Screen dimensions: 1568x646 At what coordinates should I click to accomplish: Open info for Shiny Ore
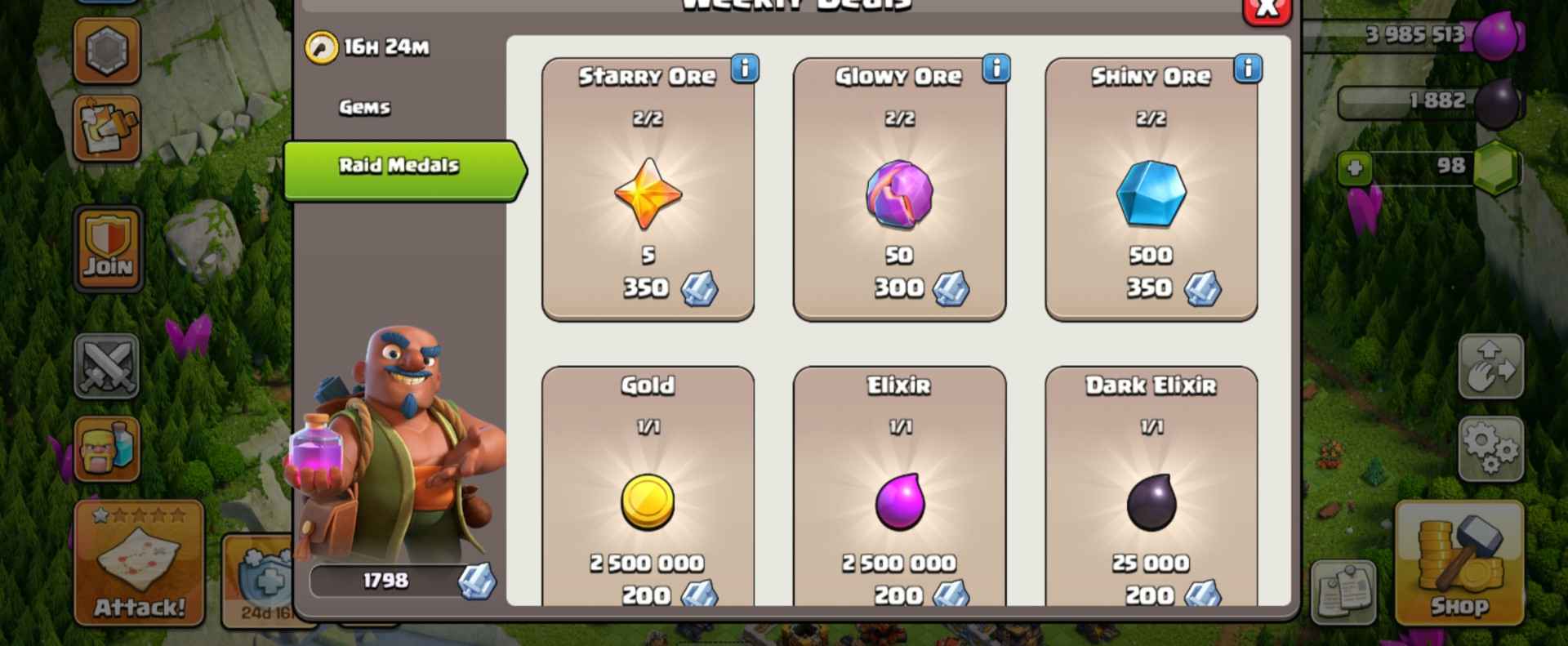tap(1247, 69)
